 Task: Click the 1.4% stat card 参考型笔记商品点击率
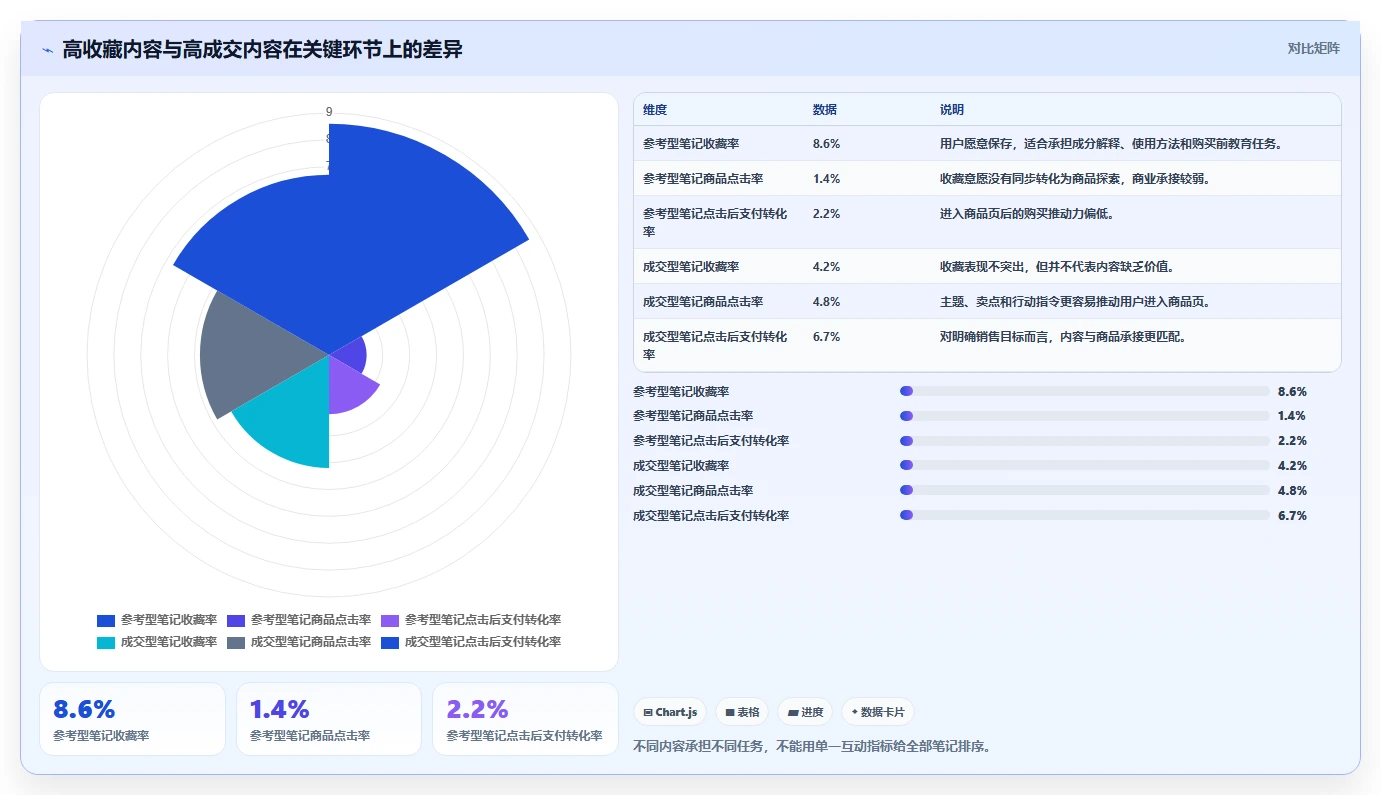(329, 719)
